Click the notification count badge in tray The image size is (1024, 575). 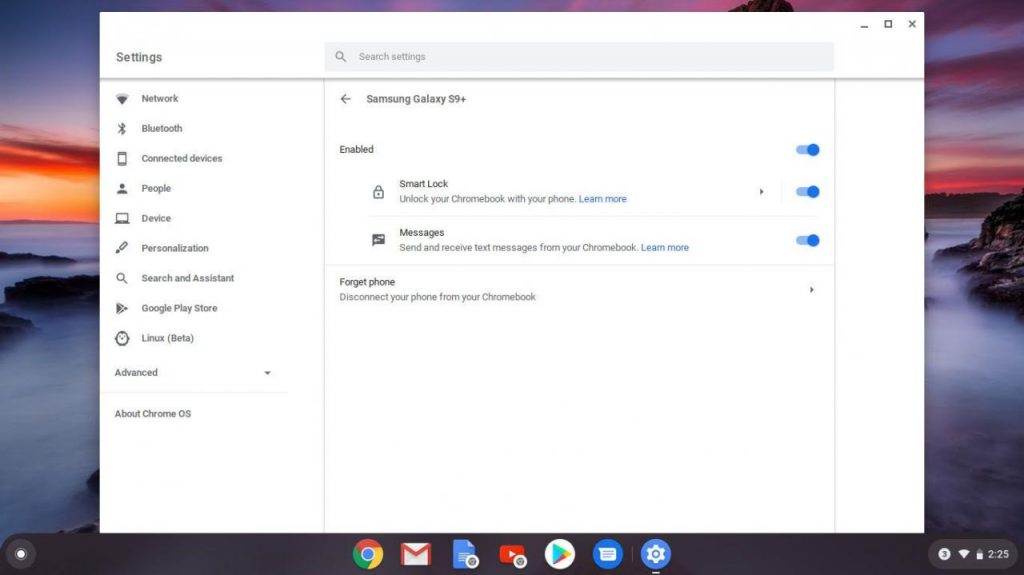point(944,554)
